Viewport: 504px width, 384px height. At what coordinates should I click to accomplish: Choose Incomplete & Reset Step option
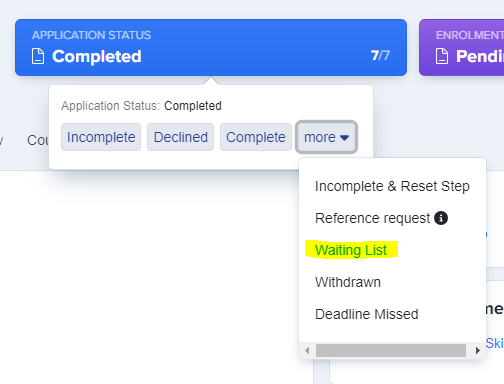pos(392,186)
